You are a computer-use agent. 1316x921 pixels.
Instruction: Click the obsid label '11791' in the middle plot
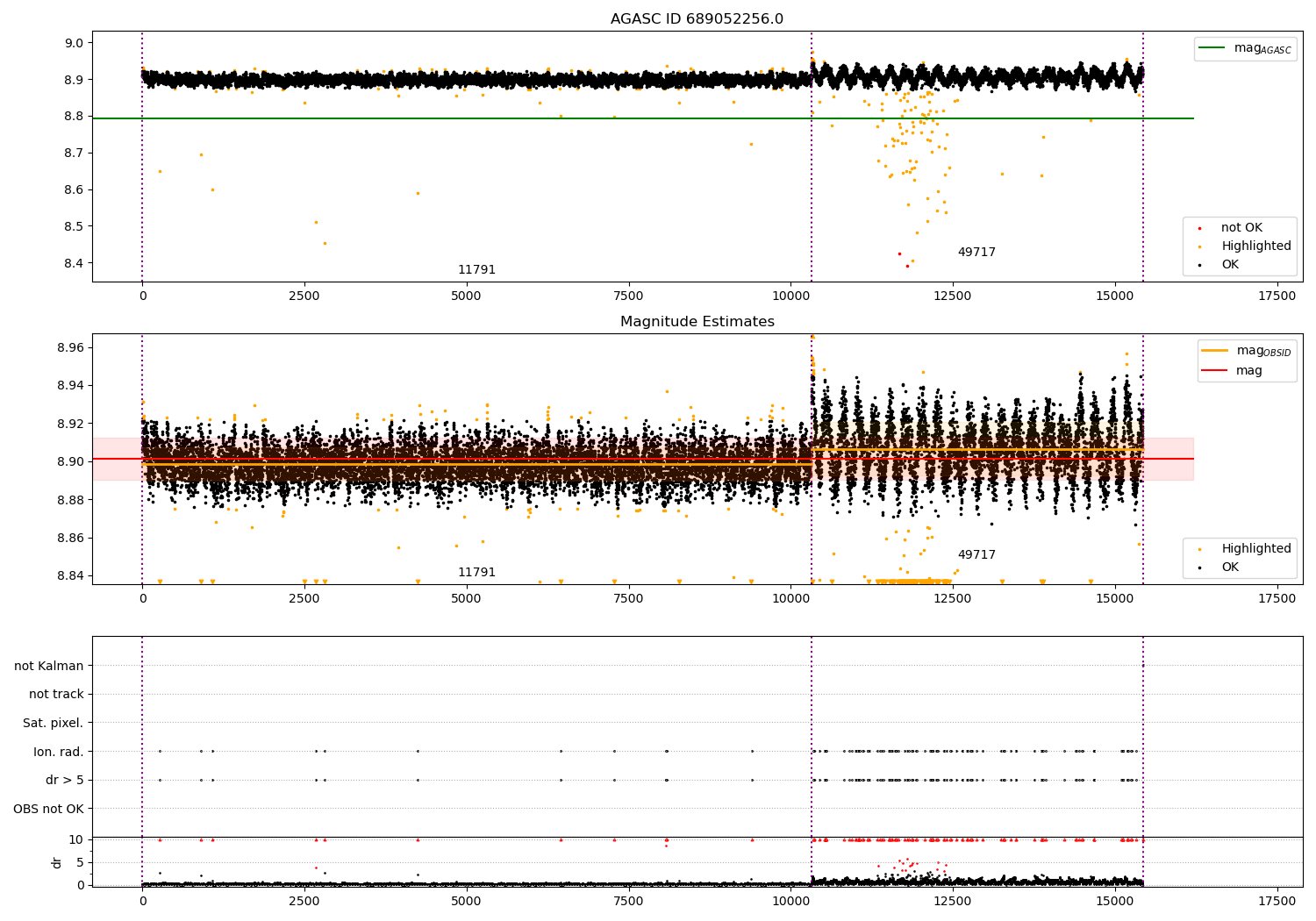[x=476, y=573]
